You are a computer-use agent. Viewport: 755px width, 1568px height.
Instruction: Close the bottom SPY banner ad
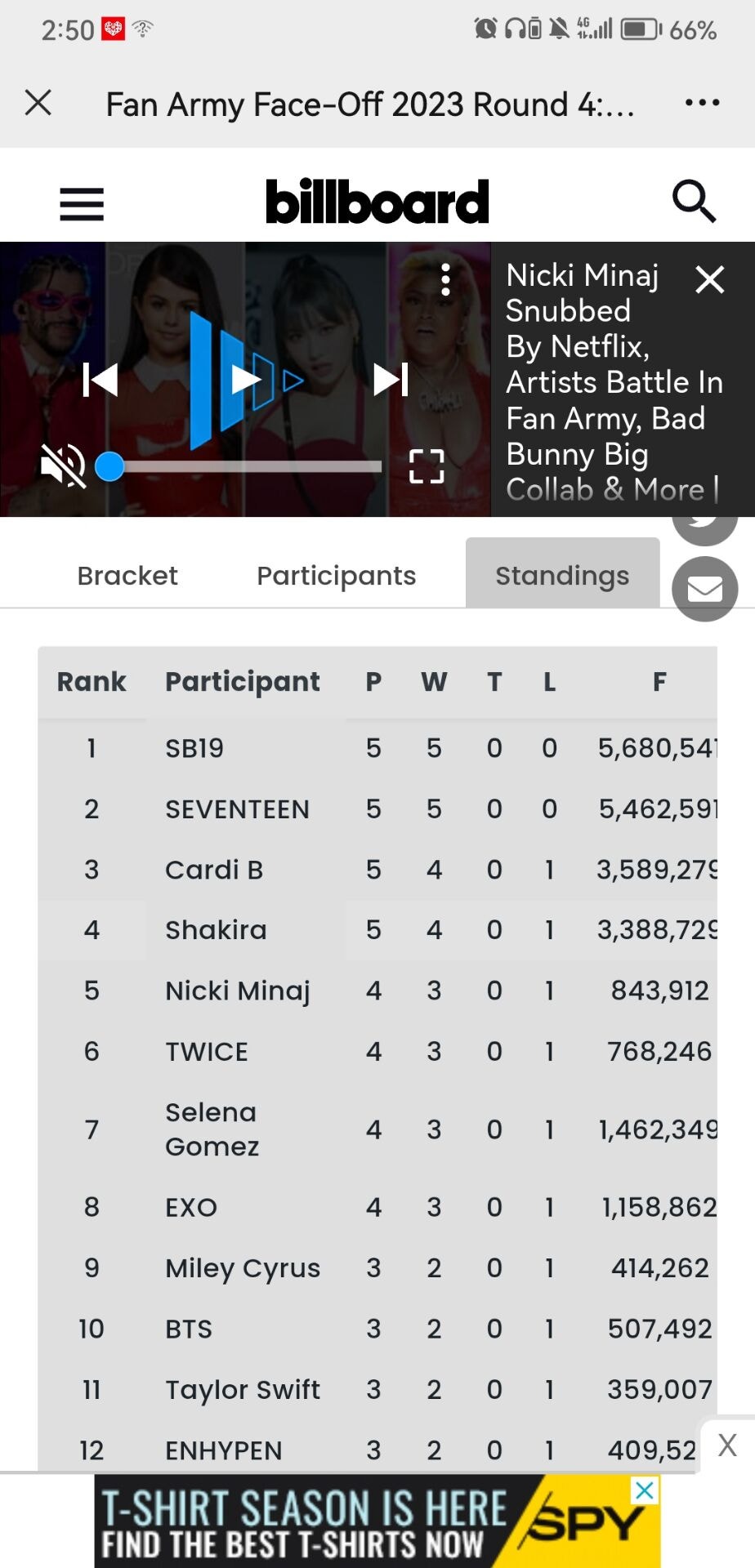tap(727, 1445)
